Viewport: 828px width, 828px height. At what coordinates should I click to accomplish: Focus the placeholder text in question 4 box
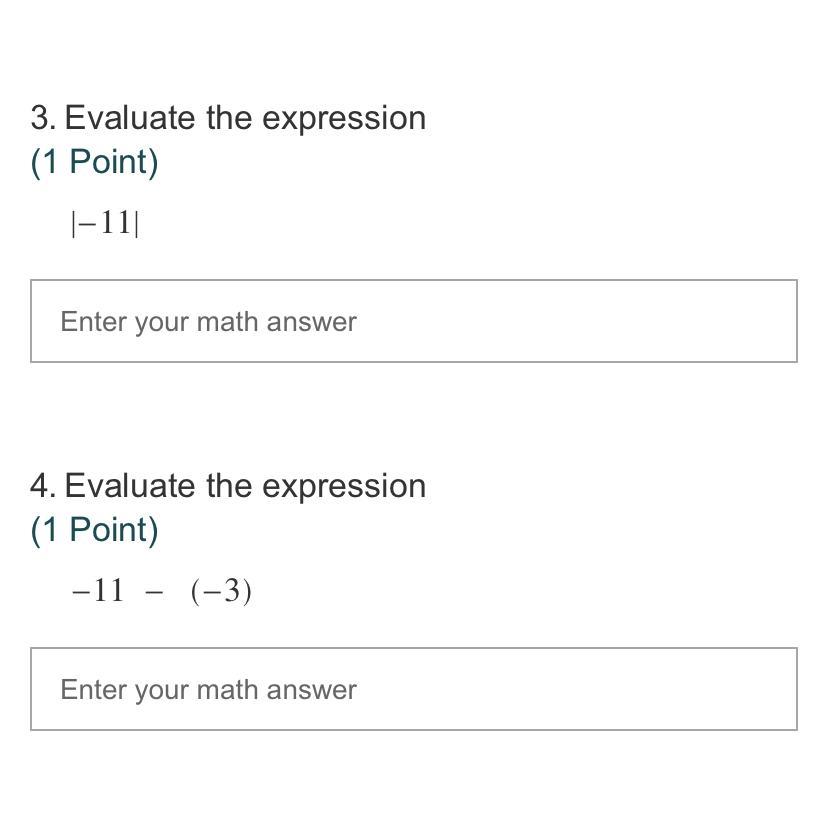(209, 690)
